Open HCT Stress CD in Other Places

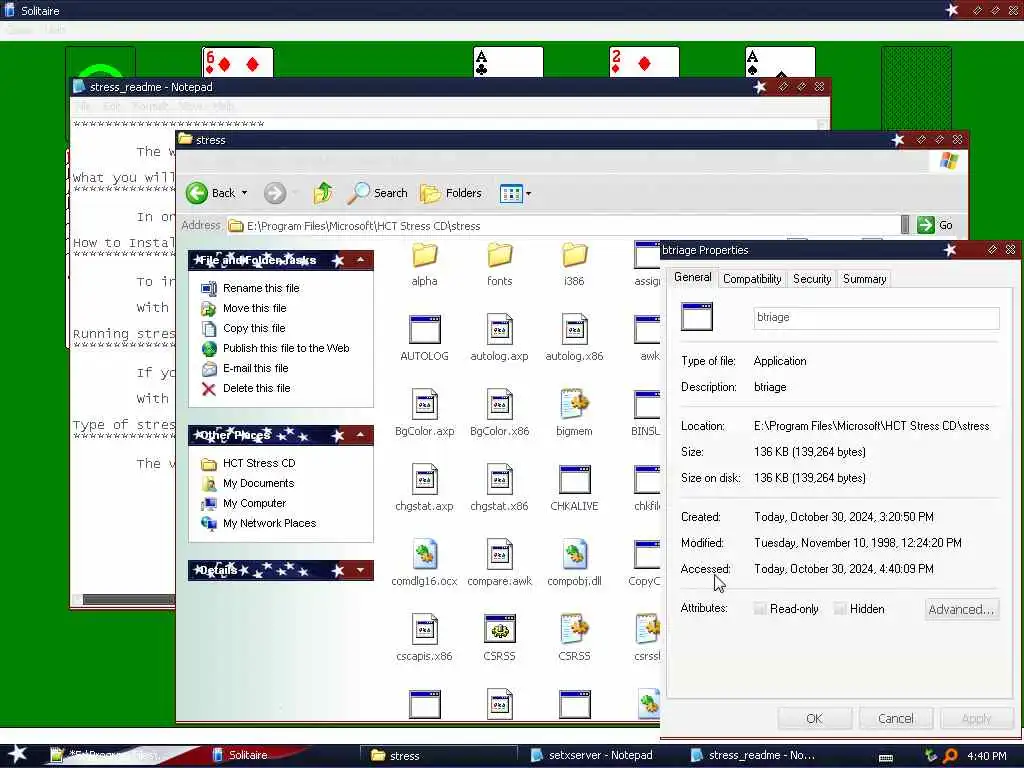[259, 463]
